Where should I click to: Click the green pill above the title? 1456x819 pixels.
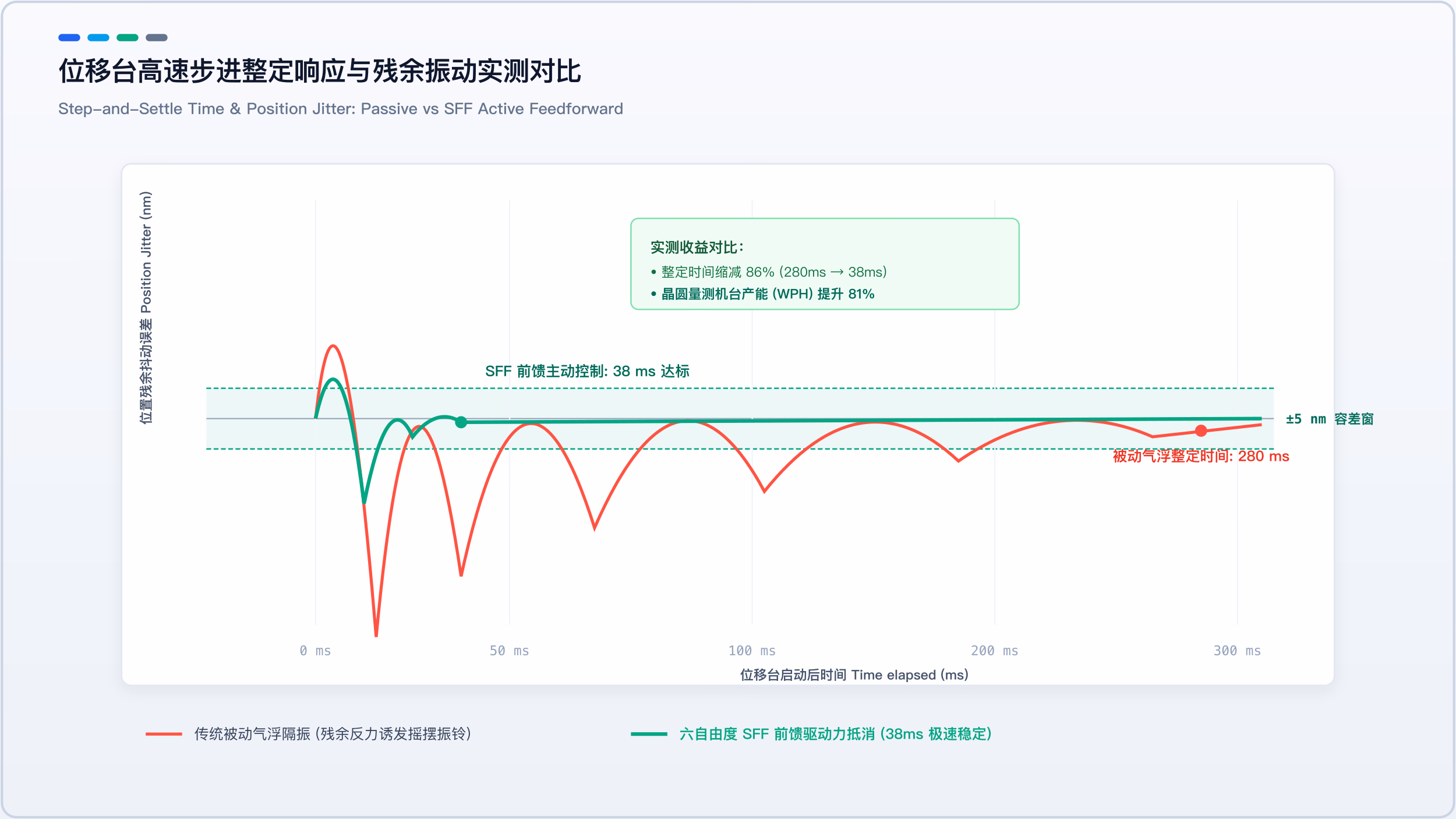click(128, 38)
